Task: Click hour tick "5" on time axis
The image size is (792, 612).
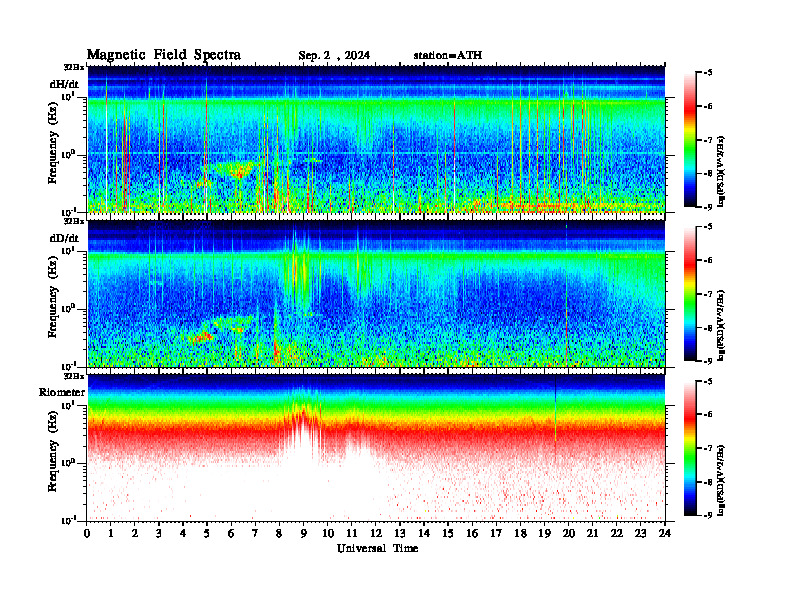Action: click(207, 534)
